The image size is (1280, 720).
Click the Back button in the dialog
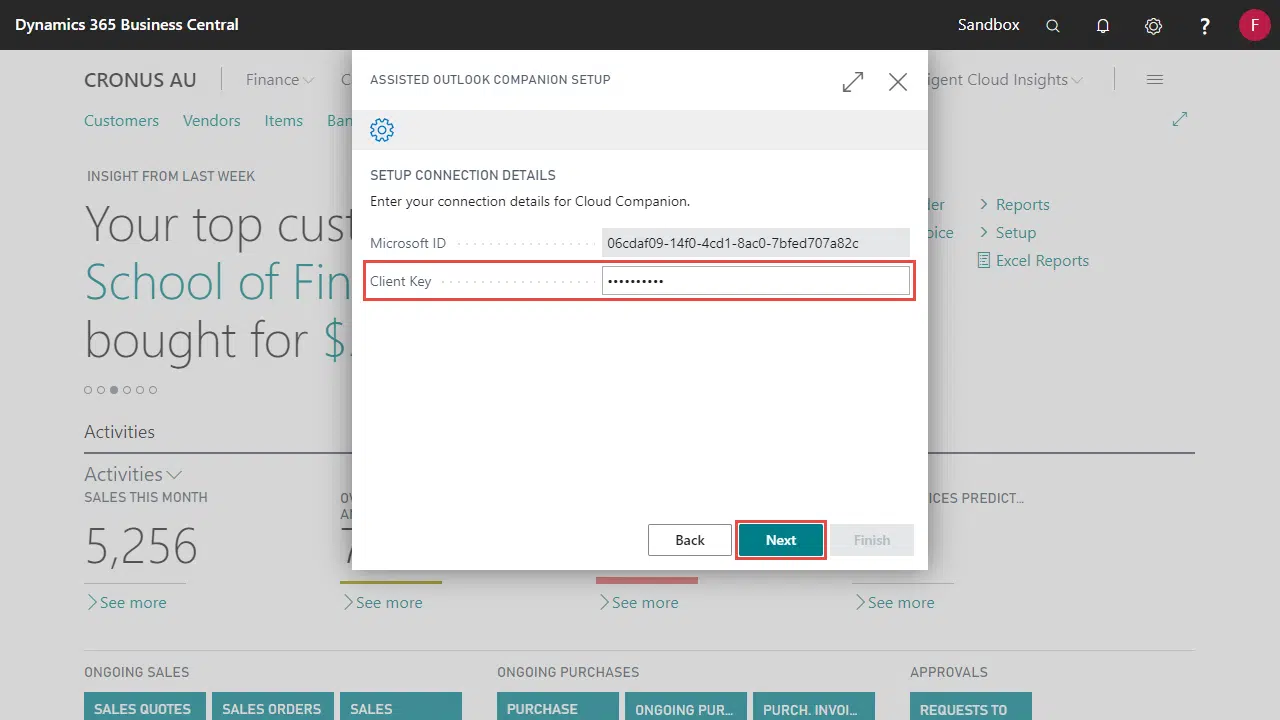pyautogui.click(x=690, y=540)
